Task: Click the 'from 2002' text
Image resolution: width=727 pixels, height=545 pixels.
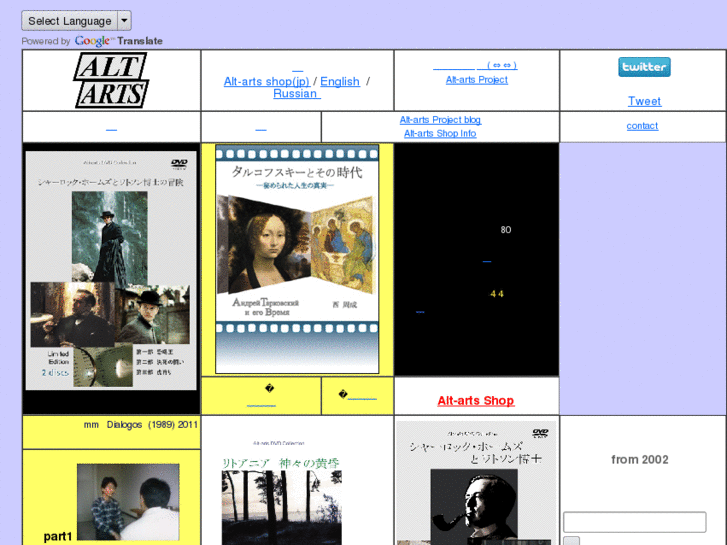Action: pos(640,460)
